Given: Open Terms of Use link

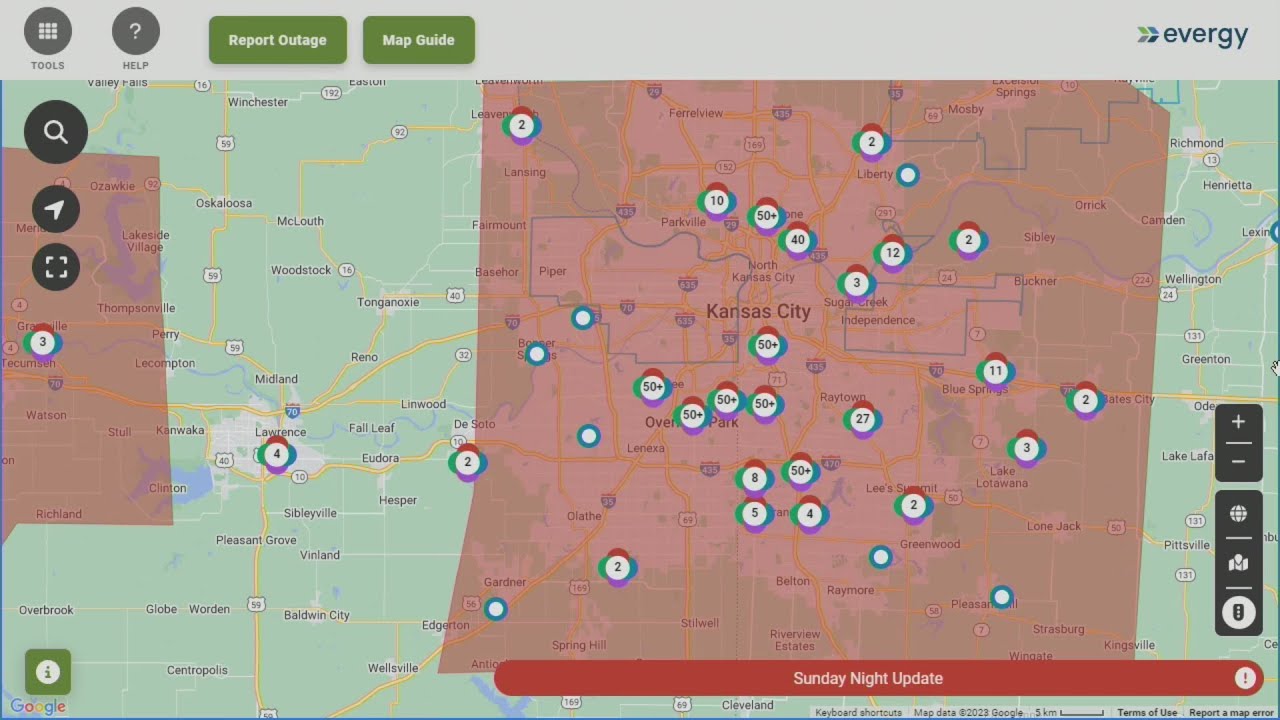Looking at the screenshot, I should pyautogui.click(x=1147, y=713).
